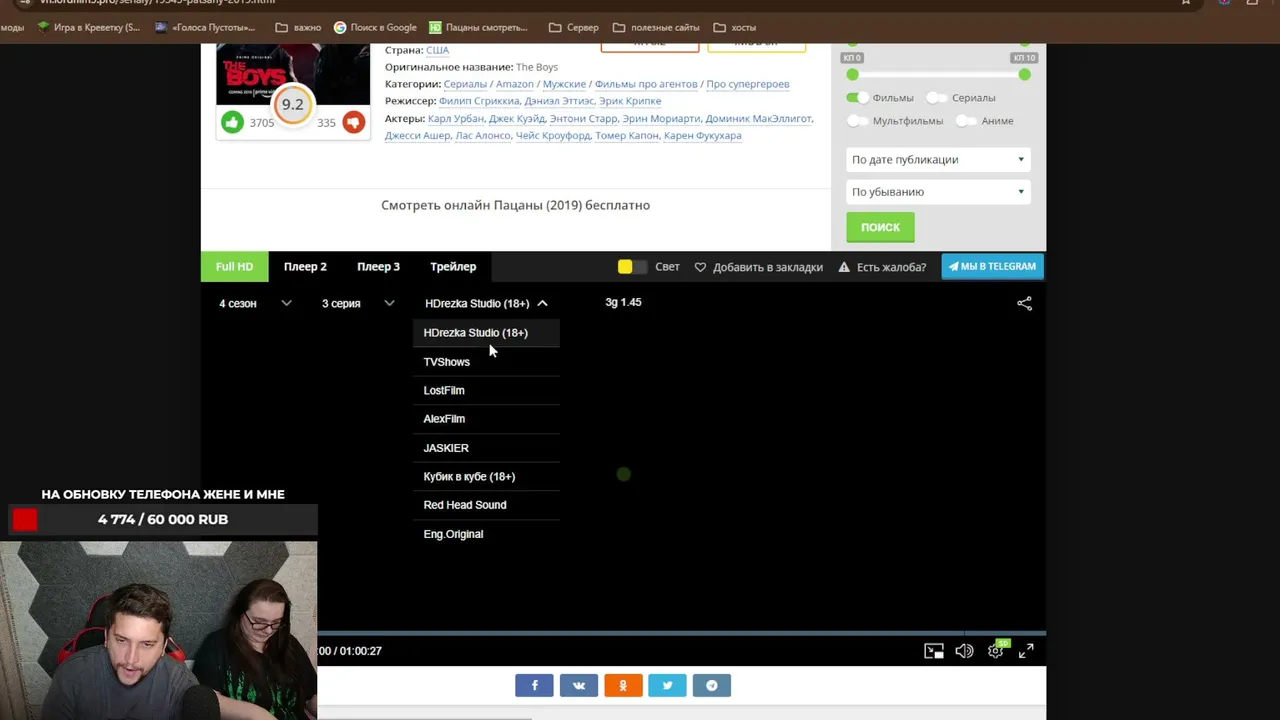This screenshot has width=1280, height=720.
Task: Share on Telegram
Action: [x=712, y=685]
